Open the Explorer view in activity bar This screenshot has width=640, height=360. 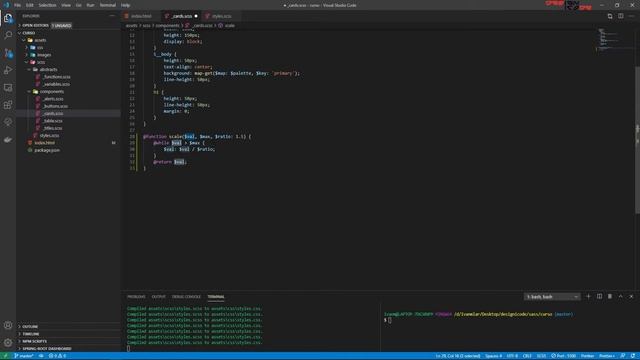tap(8, 18)
